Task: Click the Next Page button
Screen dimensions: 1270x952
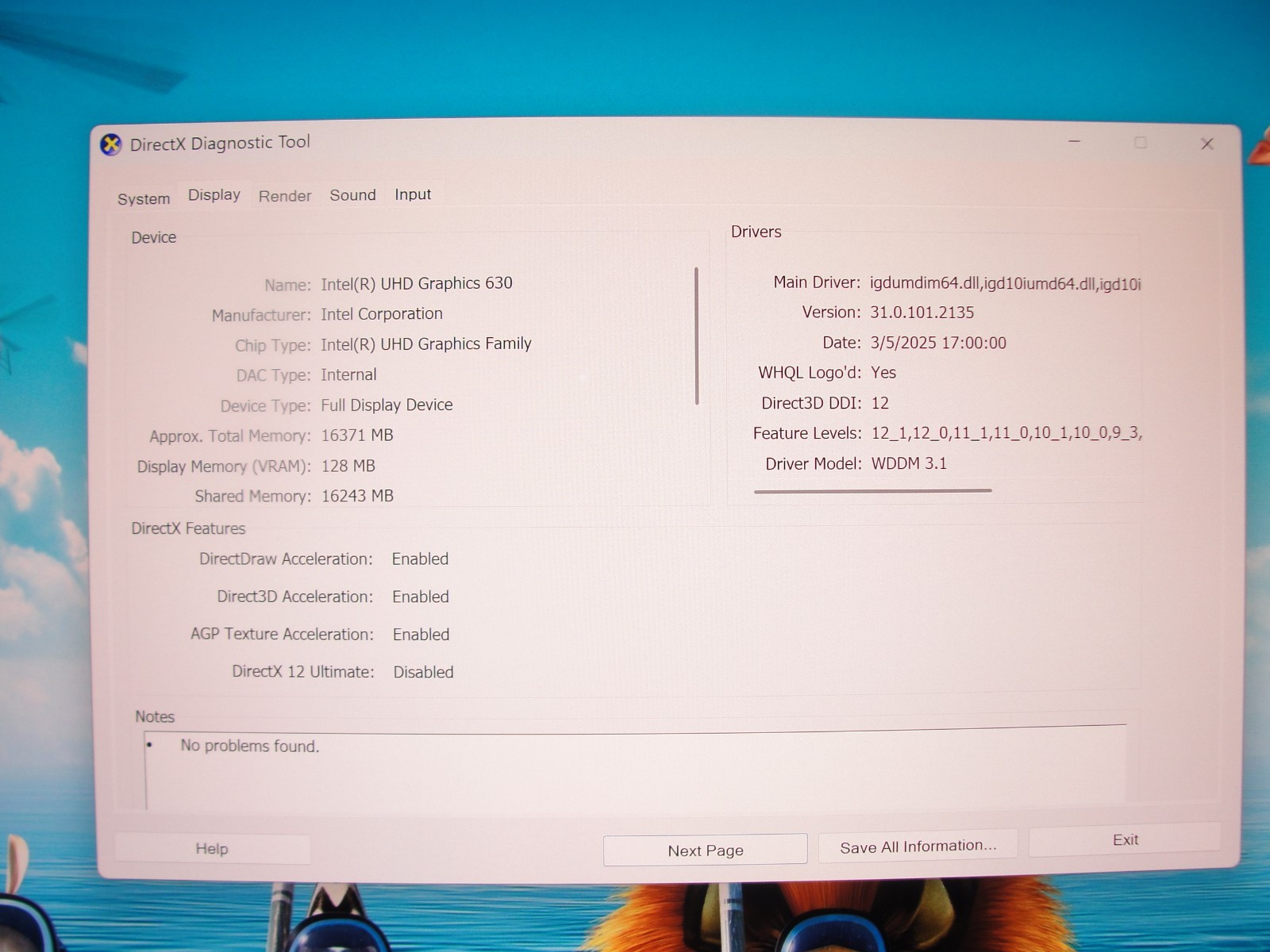Action: pyautogui.click(x=705, y=850)
